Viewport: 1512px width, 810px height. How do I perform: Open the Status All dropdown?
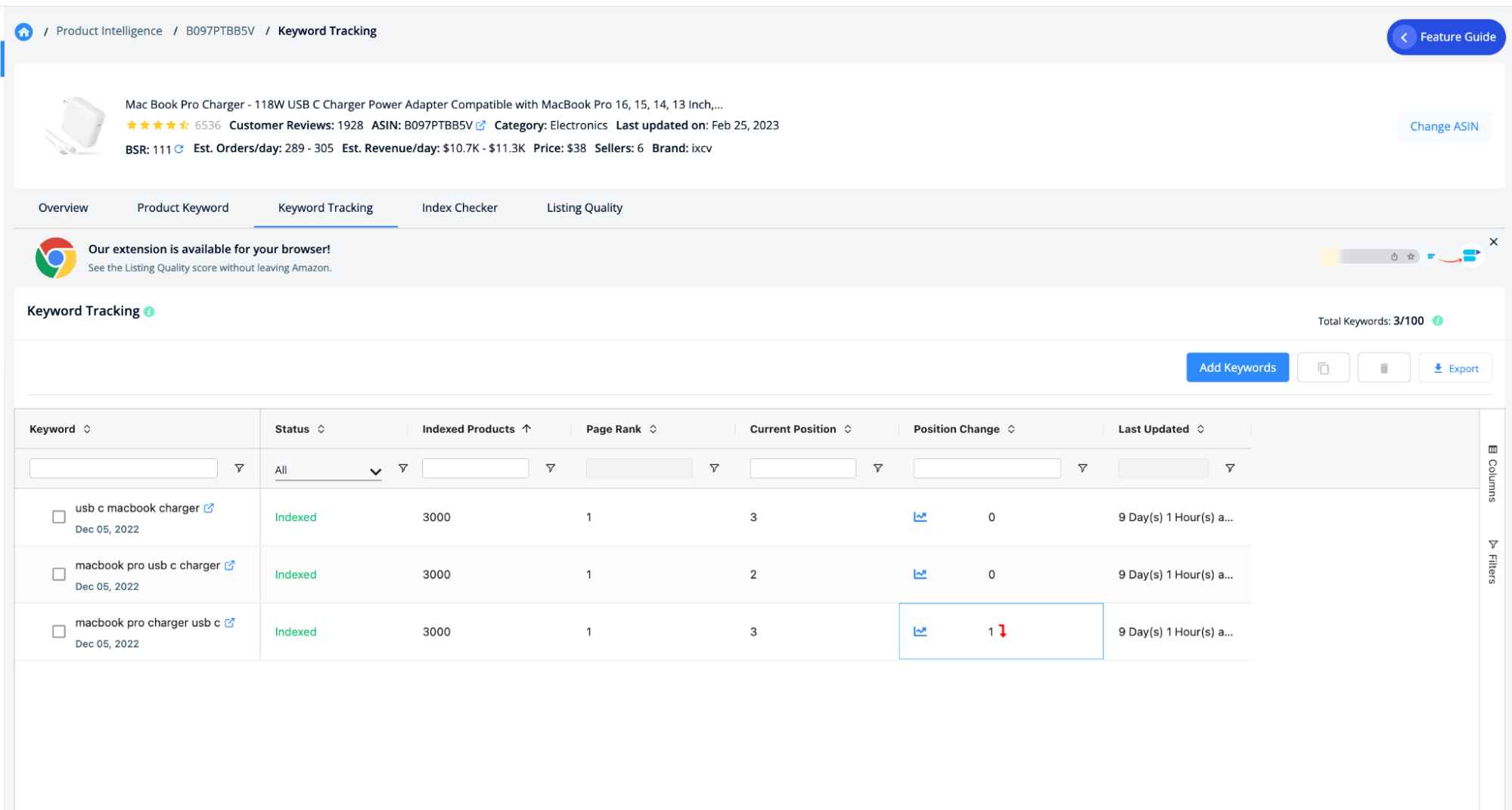pos(328,470)
